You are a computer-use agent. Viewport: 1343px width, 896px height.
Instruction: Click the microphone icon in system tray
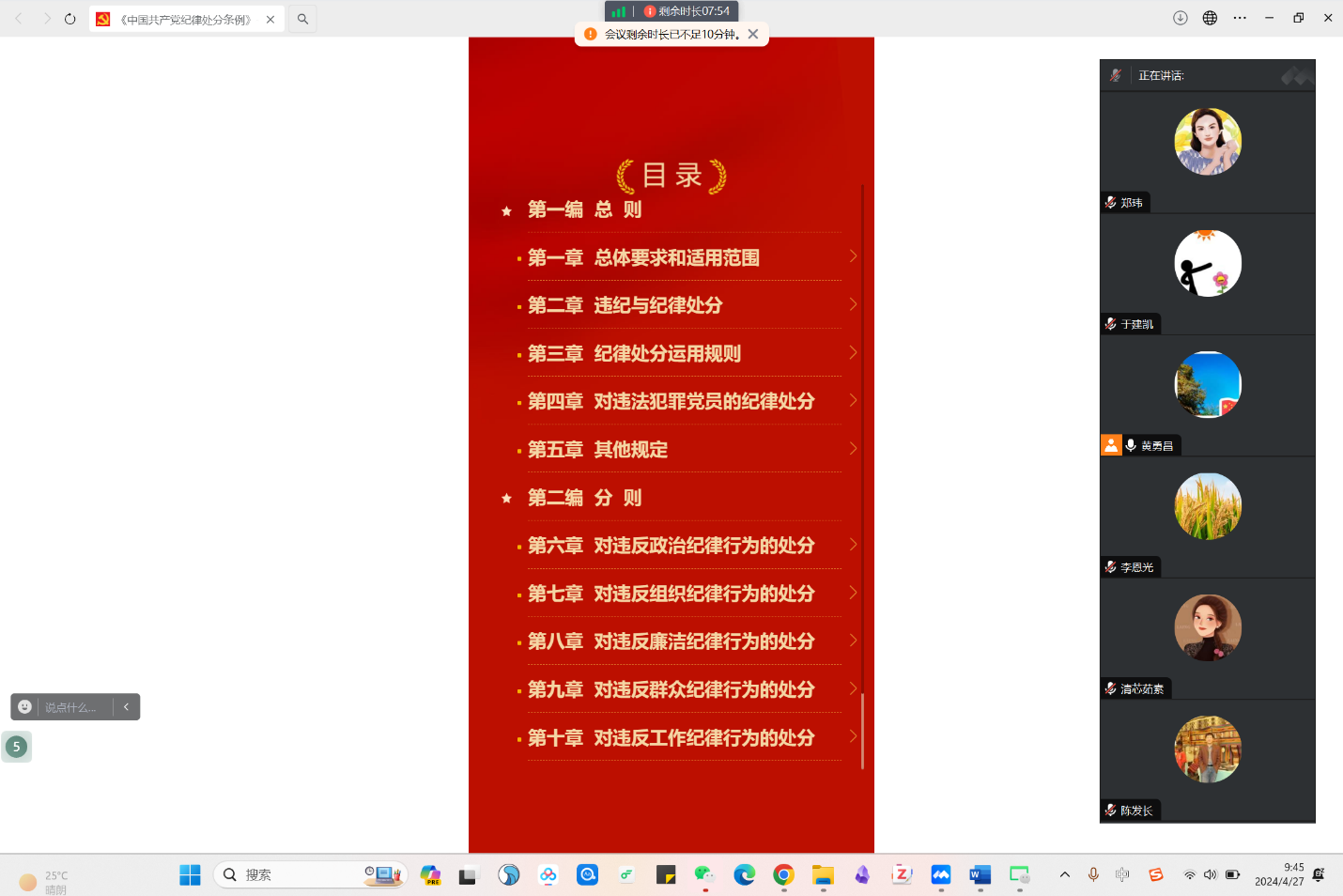[x=1093, y=874]
